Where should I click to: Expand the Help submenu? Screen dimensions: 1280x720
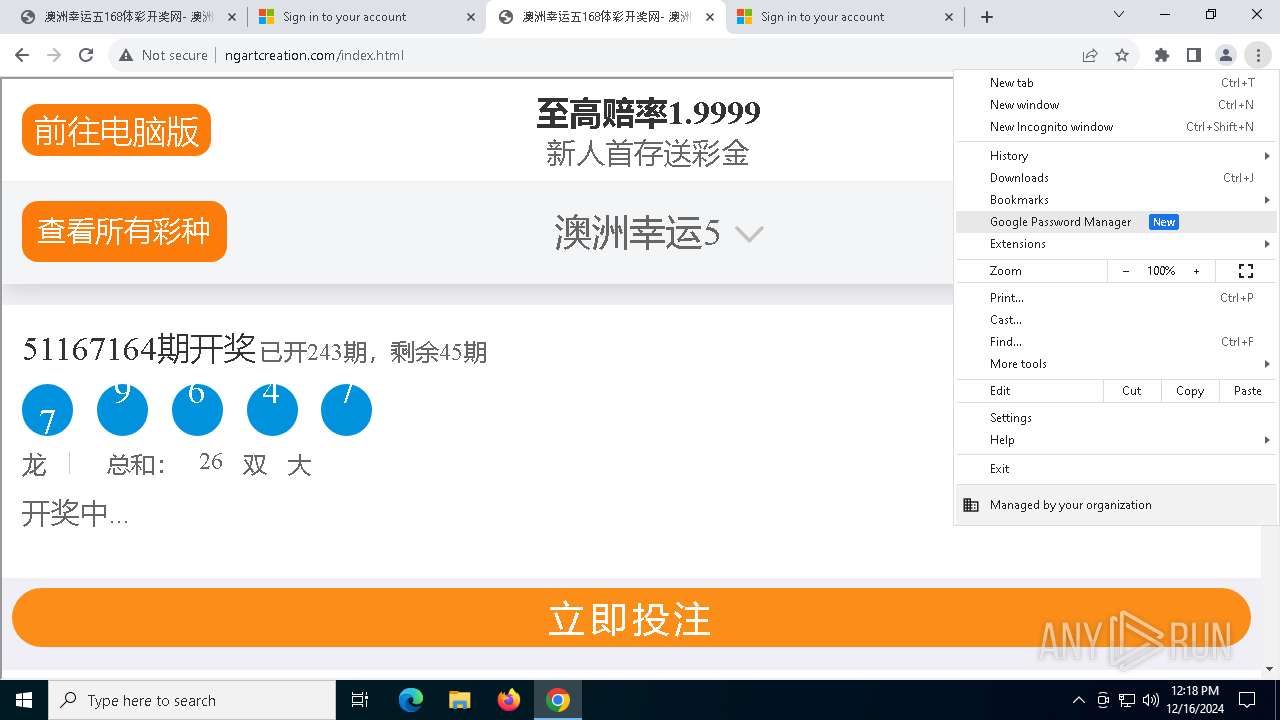(1116, 440)
